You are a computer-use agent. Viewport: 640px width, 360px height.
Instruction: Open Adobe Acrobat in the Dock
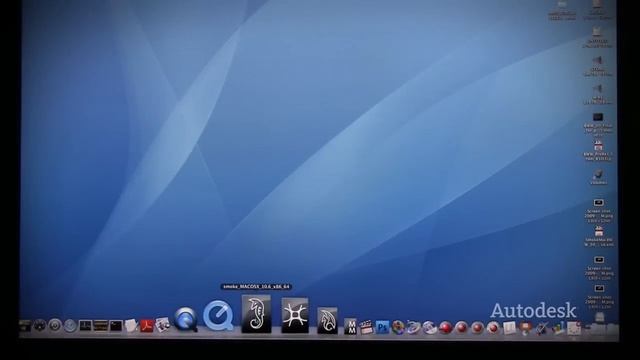147,326
